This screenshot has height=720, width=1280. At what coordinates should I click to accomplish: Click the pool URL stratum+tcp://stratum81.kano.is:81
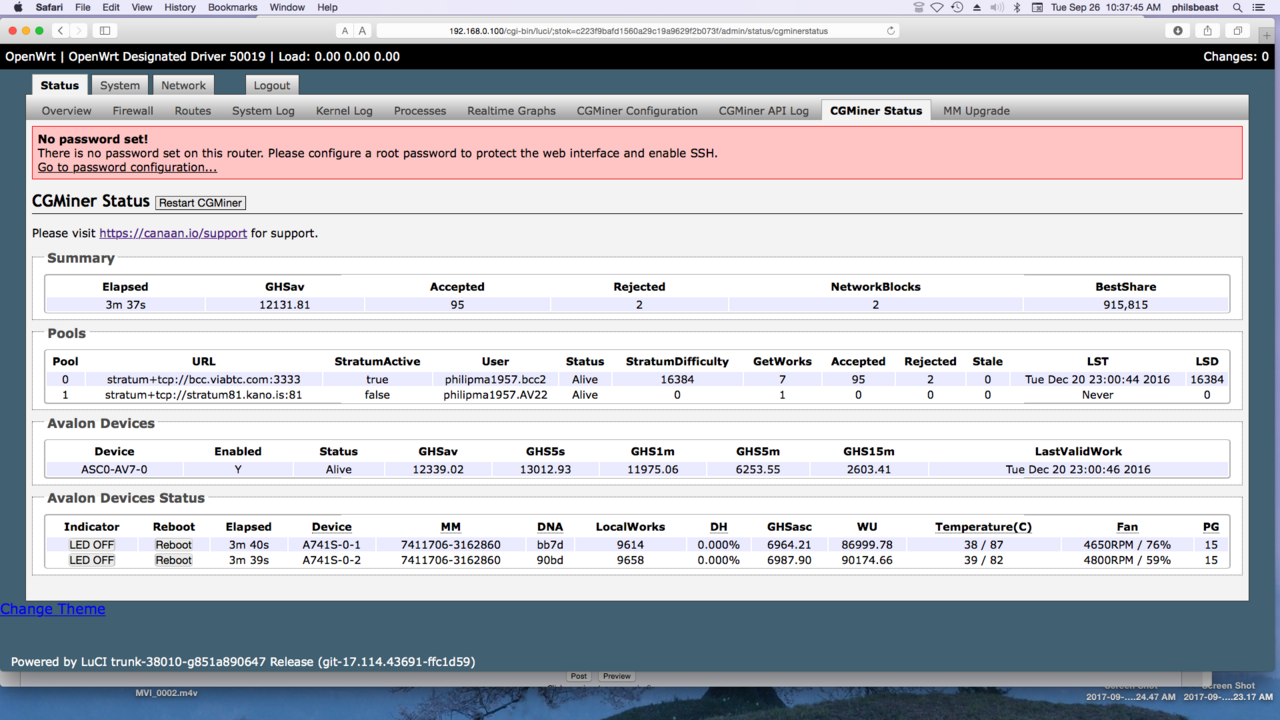coord(203,395)
